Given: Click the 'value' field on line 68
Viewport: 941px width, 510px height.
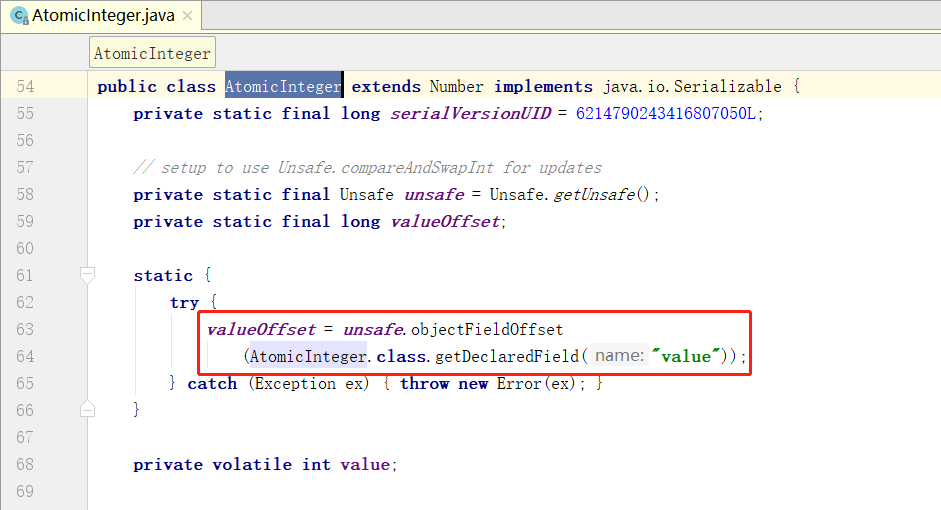Looking at the screenshot, I should [x=365, y=464].
